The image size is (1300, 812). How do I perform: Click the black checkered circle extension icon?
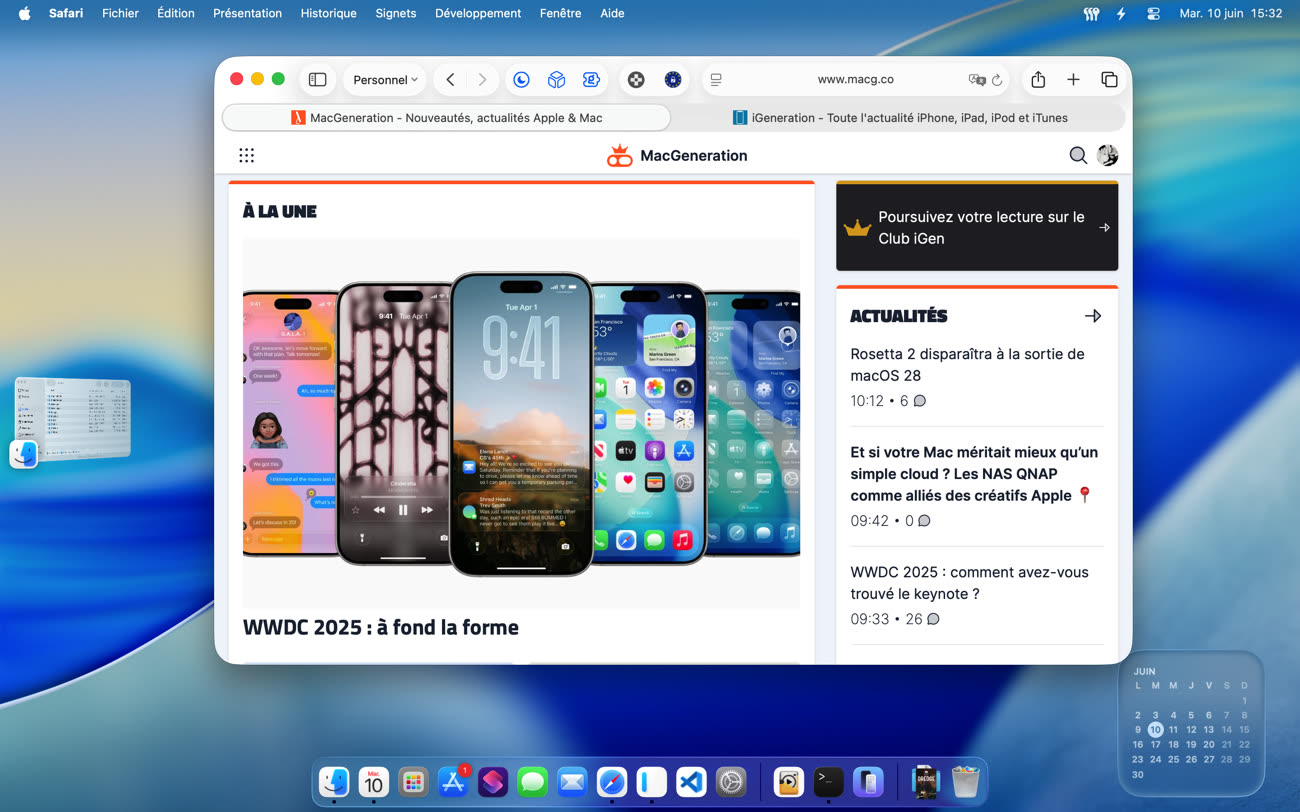636,80
